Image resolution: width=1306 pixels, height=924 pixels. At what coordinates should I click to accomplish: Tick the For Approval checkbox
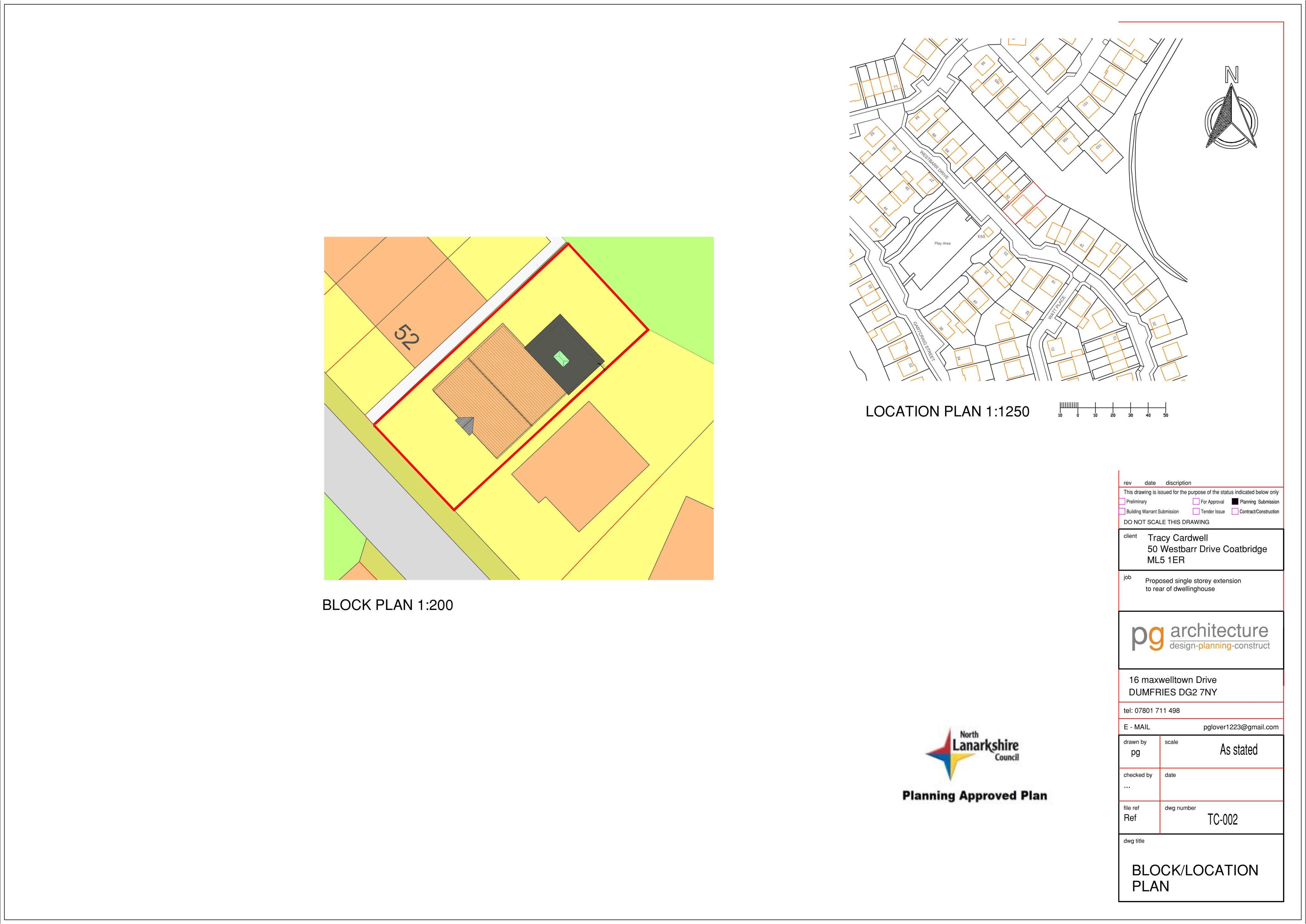pos(1196,501)
